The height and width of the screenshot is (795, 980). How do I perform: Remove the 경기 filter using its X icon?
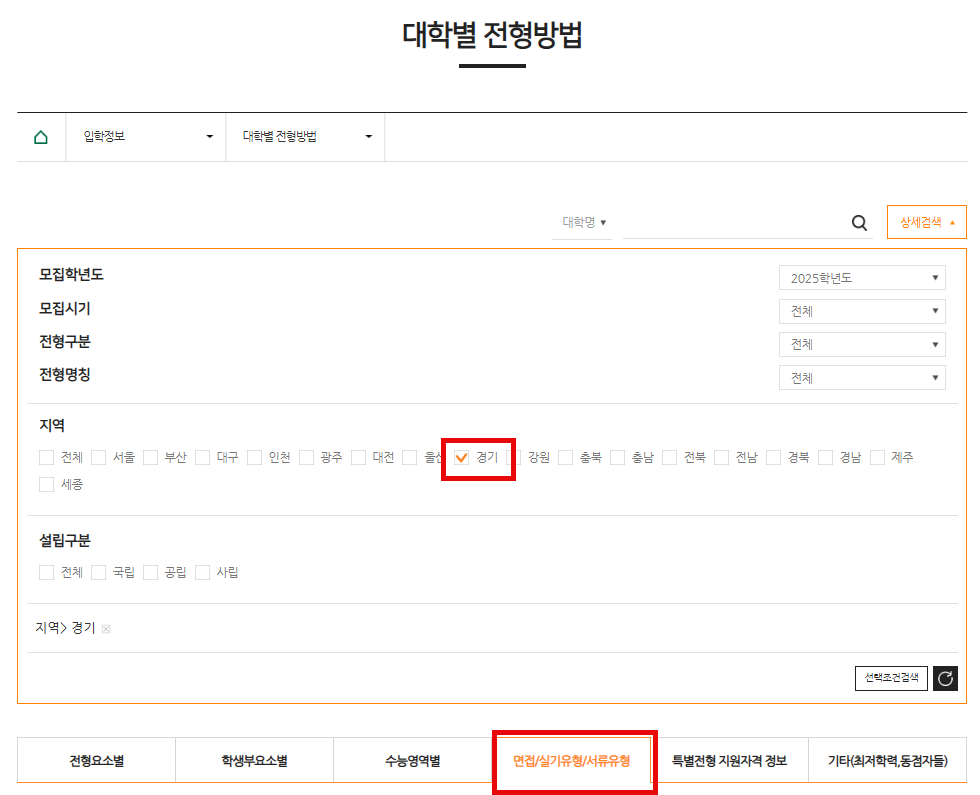coord(108,628)
